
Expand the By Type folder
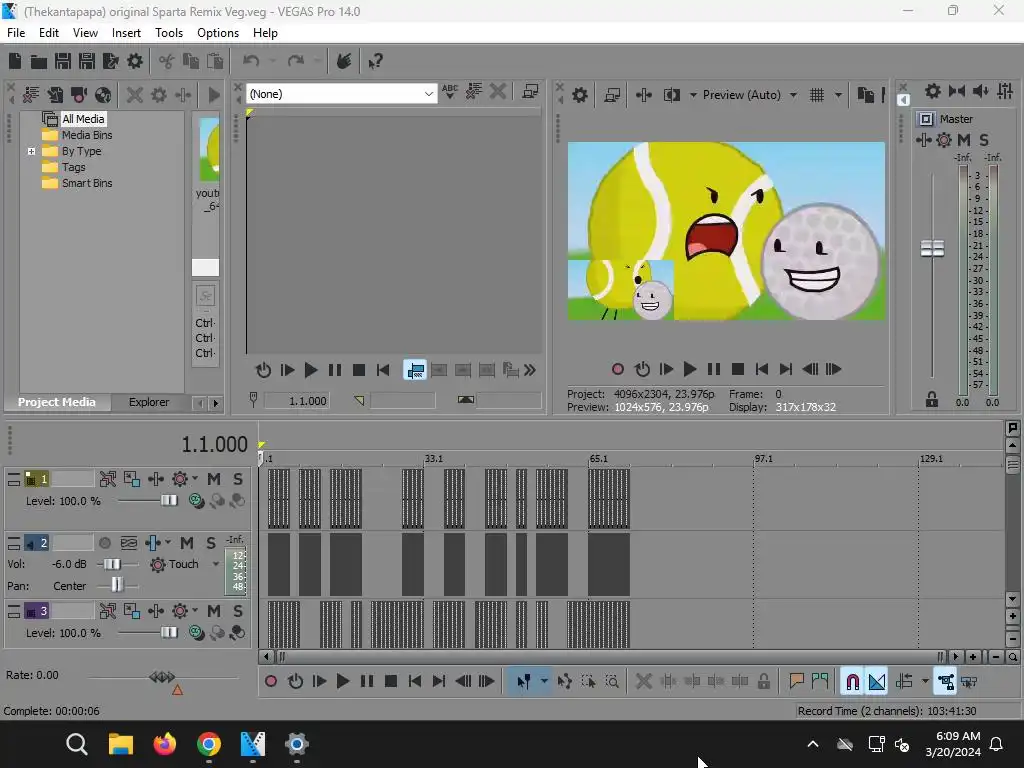click(x=31, y=152)
